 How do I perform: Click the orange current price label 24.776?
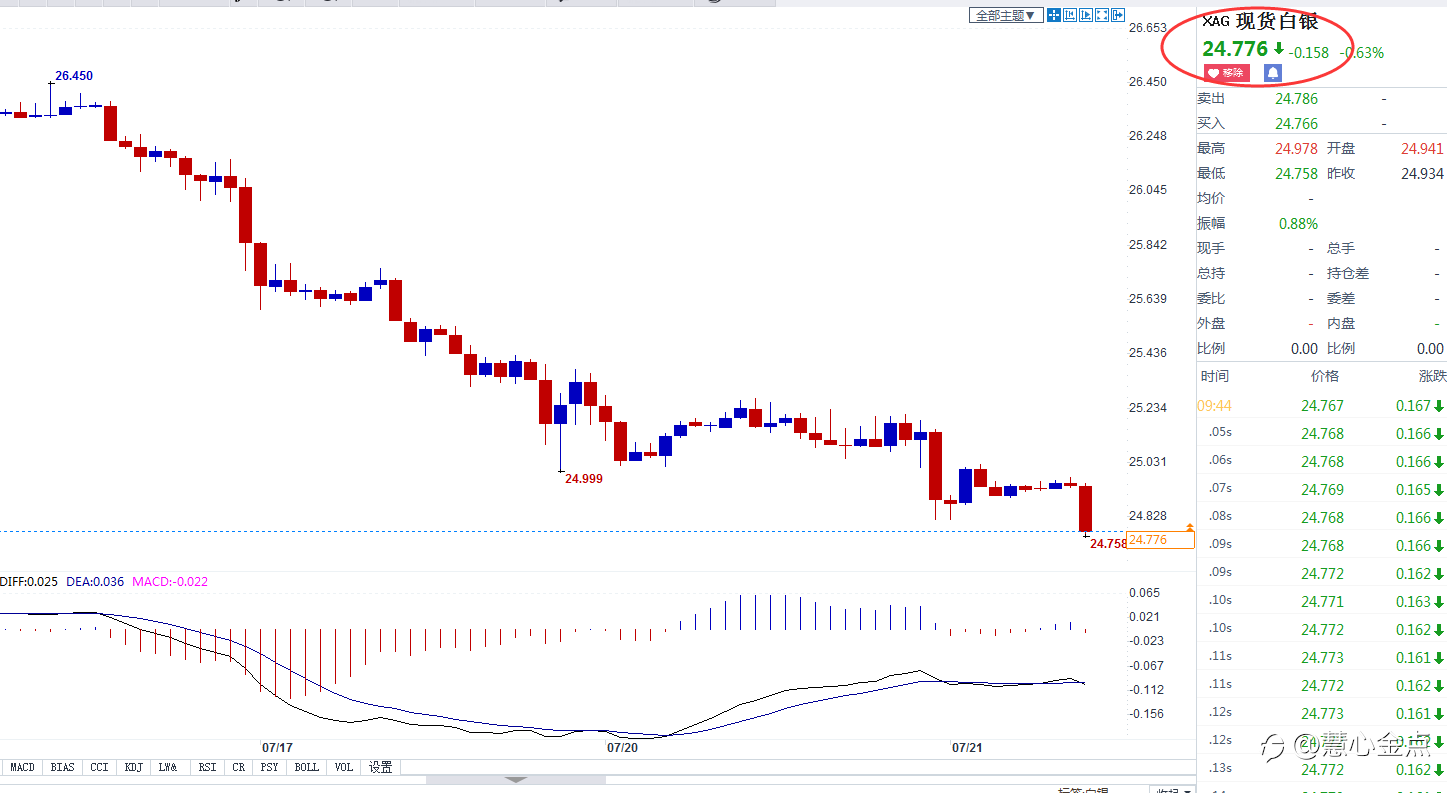(x=1161, y=540)
